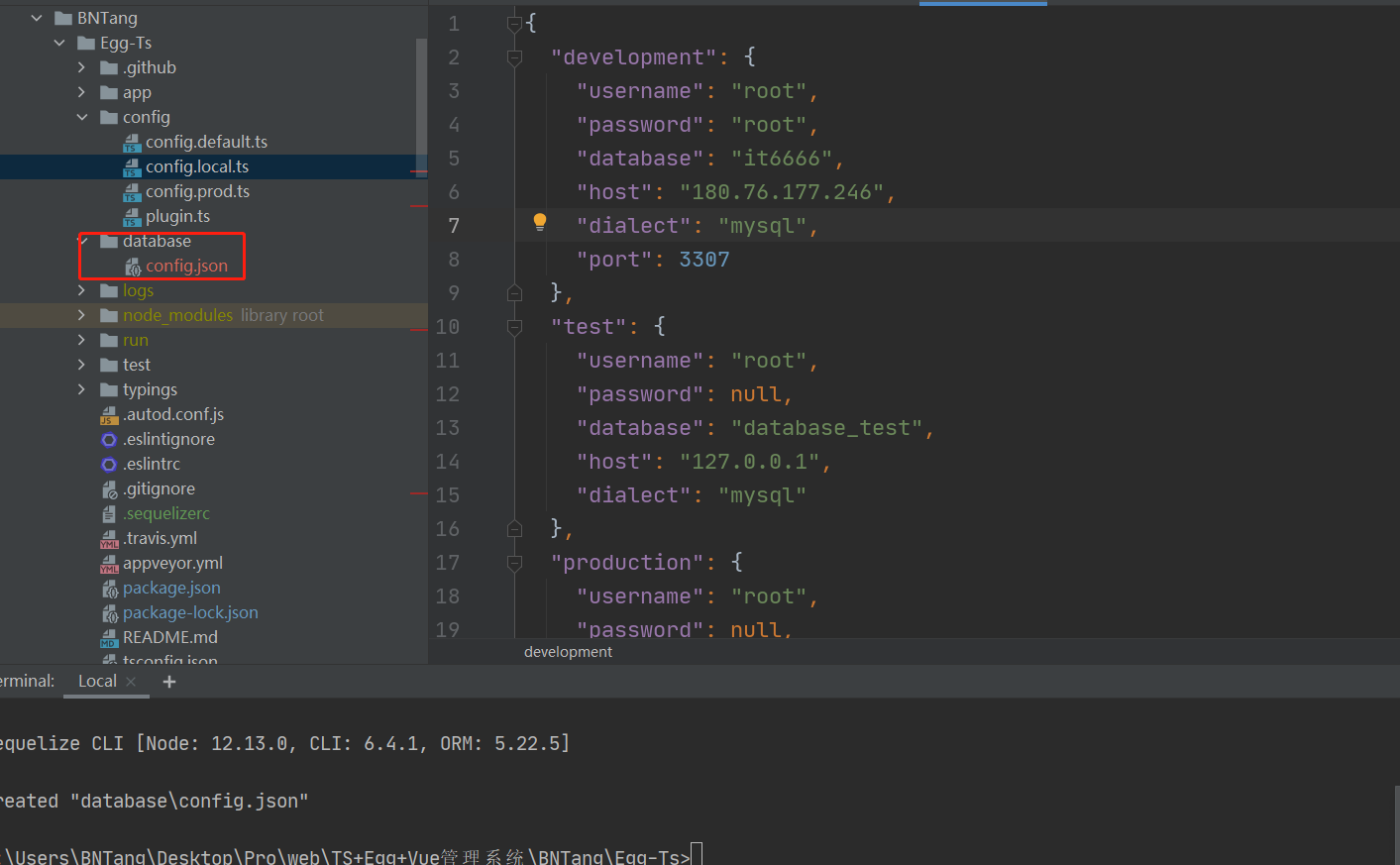Click the config.prod.ts file icon
1400x865 pixels.
(132, 192)
